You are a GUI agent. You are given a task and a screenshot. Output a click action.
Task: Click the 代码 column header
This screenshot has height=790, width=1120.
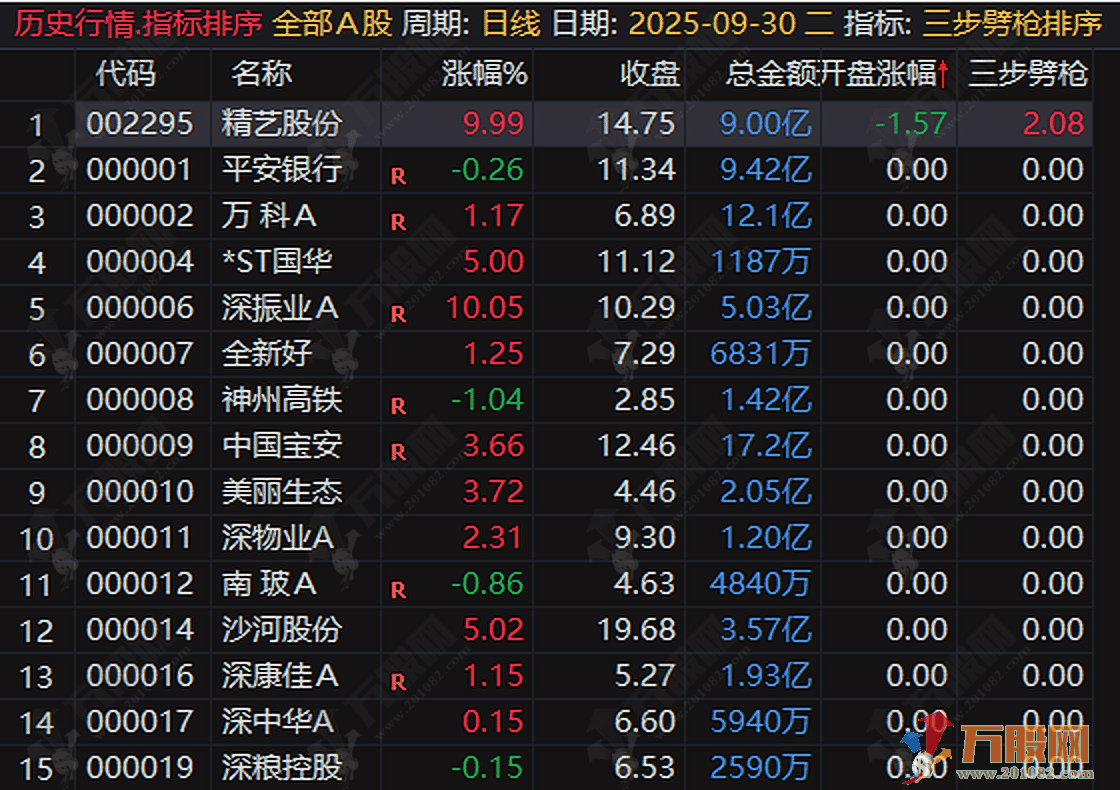point(126,73)
